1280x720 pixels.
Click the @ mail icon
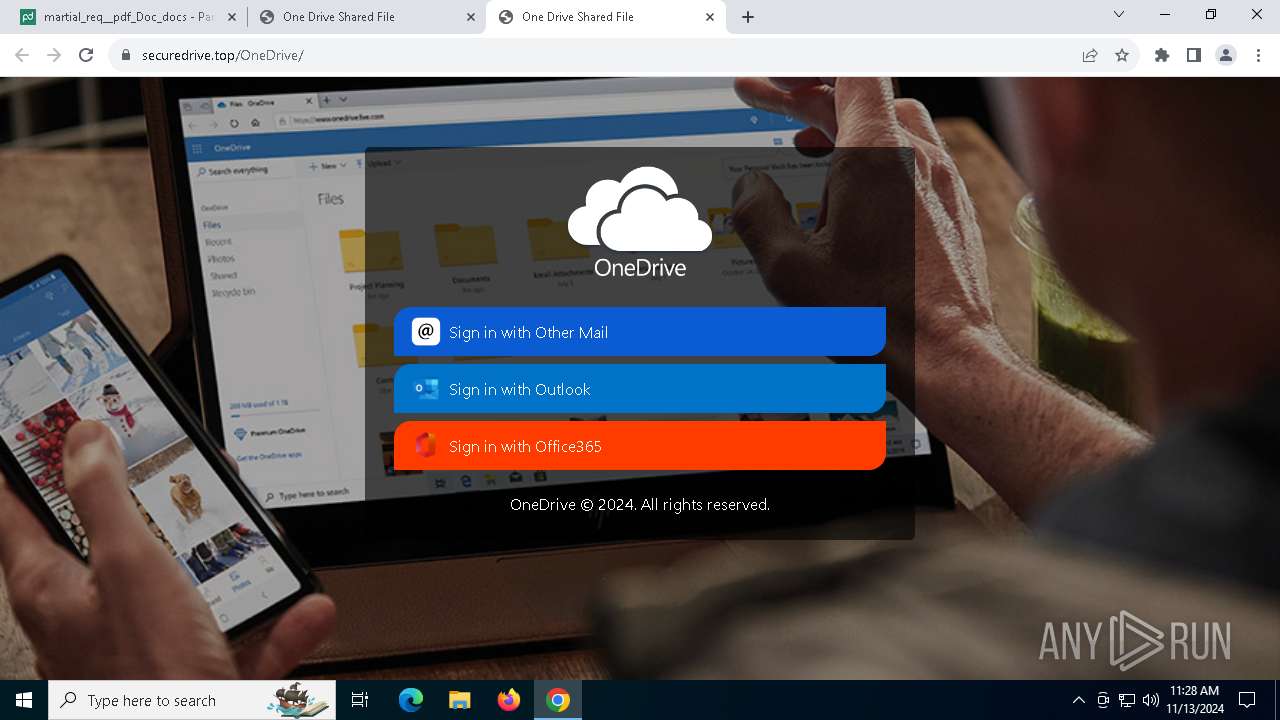point(426,332)
